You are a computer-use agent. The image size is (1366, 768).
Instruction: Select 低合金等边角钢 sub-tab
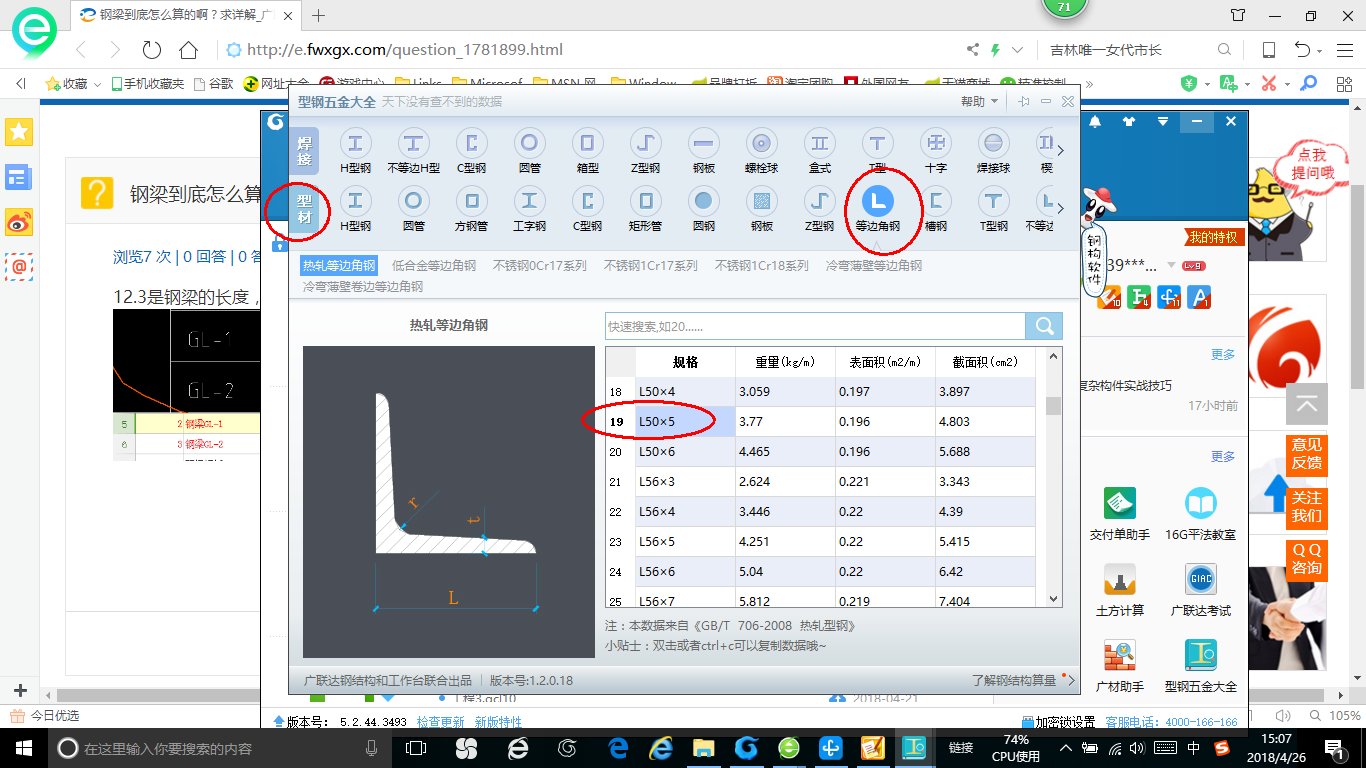[434, 266]
